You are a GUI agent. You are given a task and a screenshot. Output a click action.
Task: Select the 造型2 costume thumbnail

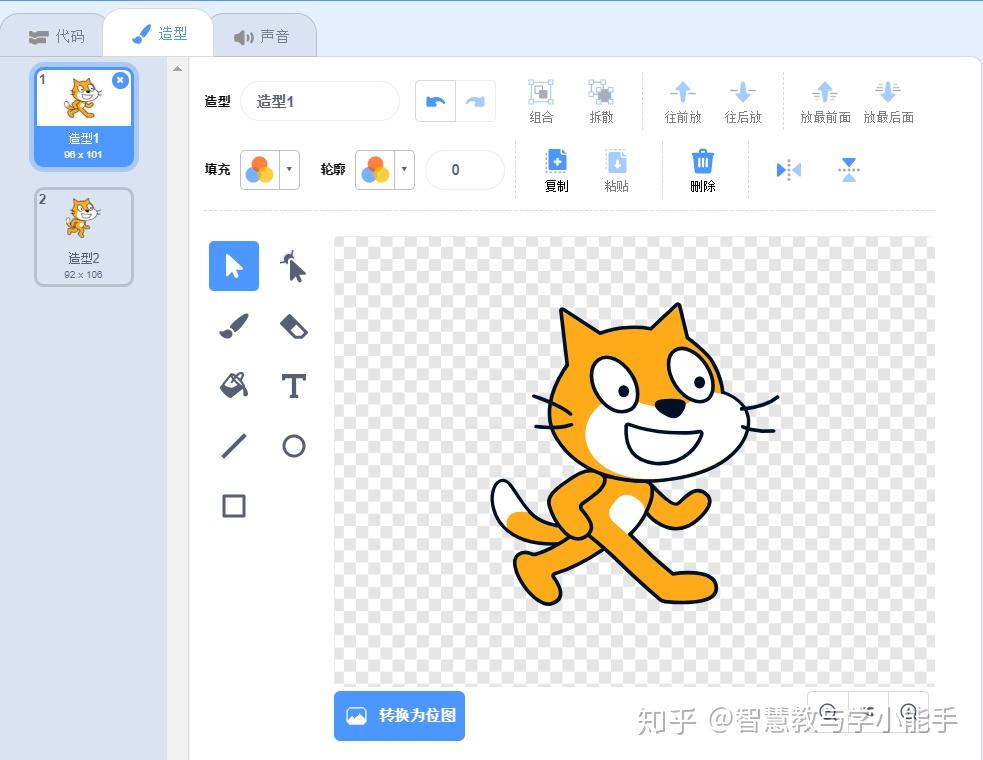pyautogui.click(x=83, y=237)
